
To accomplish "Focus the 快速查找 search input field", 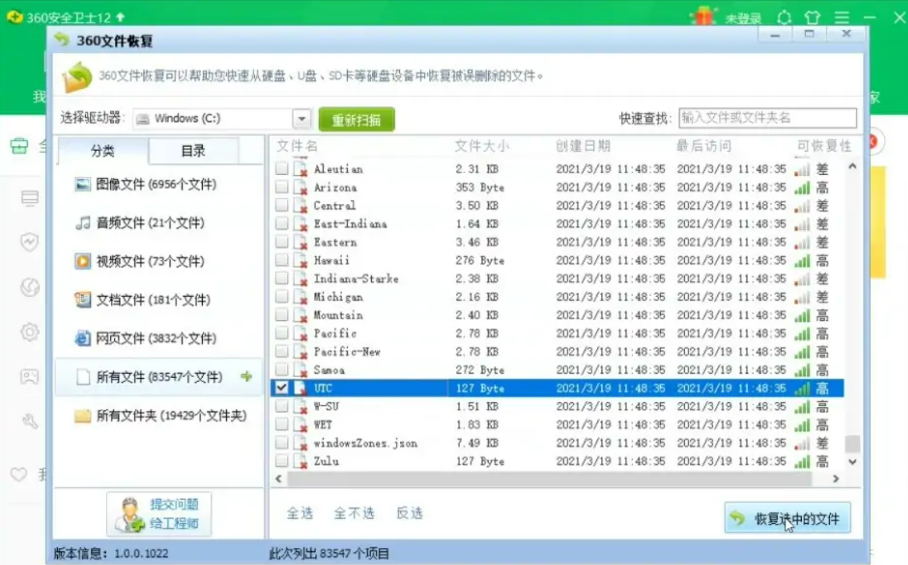I will pyautogui.click(x=767, y=118).
